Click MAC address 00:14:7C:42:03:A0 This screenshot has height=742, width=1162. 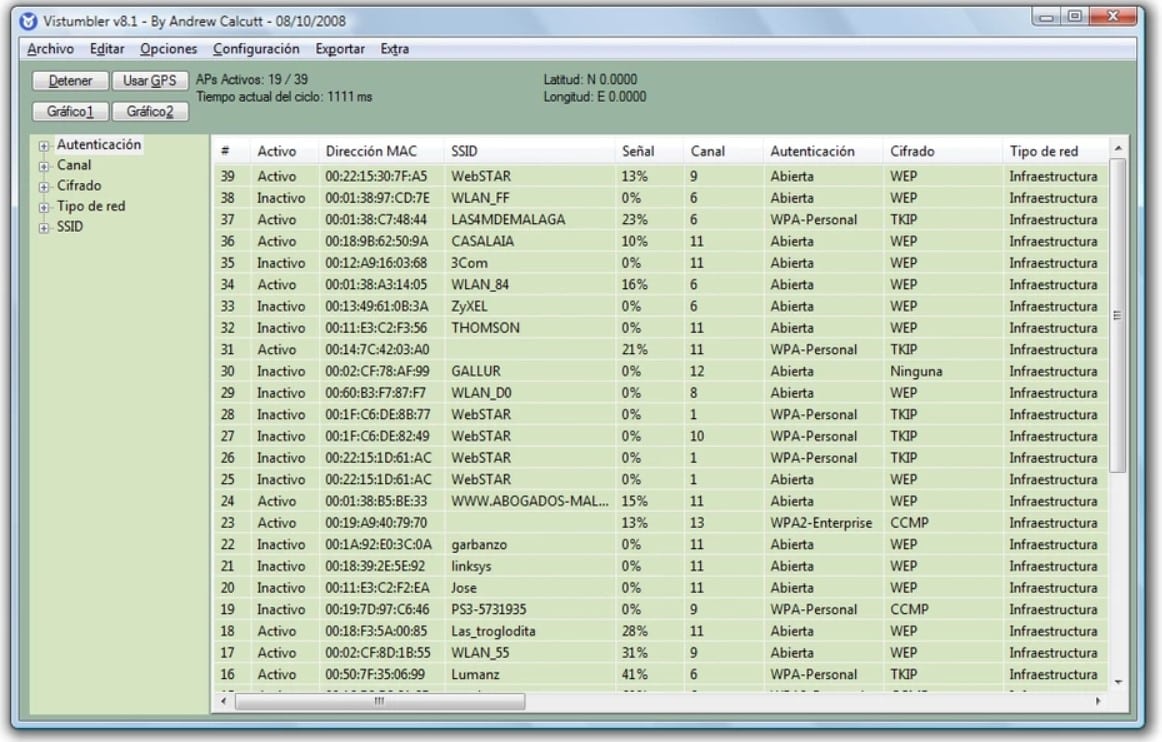377,349
